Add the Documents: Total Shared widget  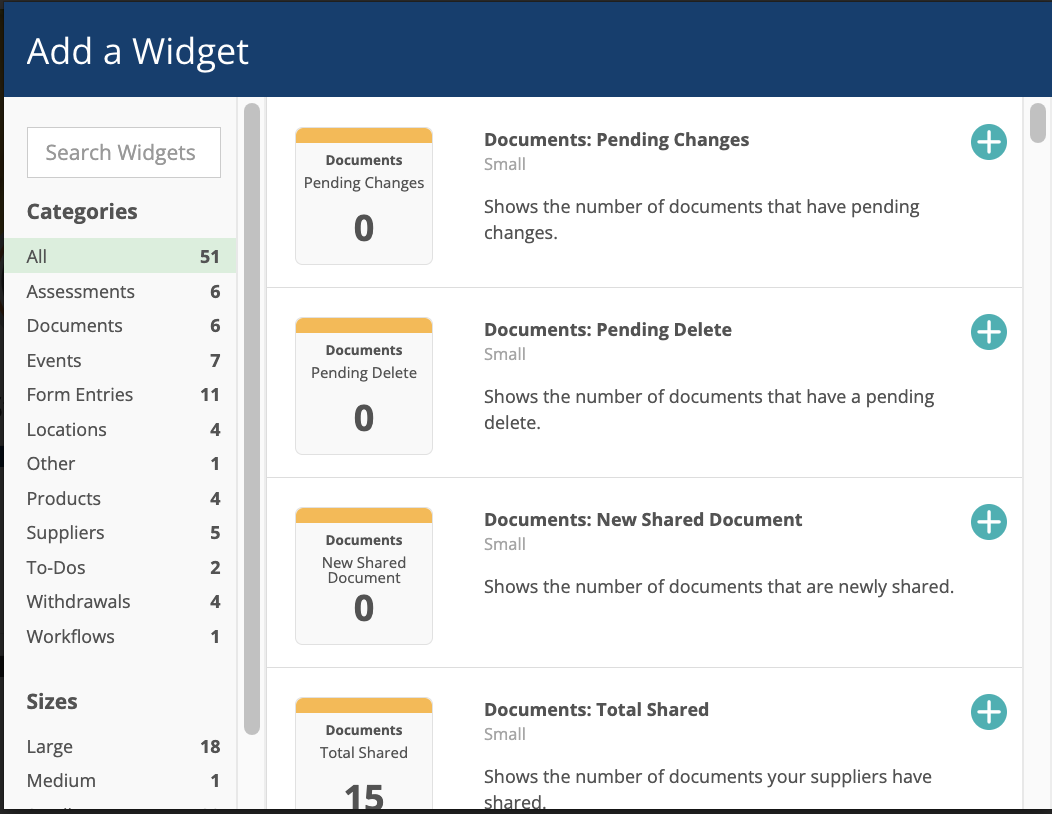(x=988, y=712)
